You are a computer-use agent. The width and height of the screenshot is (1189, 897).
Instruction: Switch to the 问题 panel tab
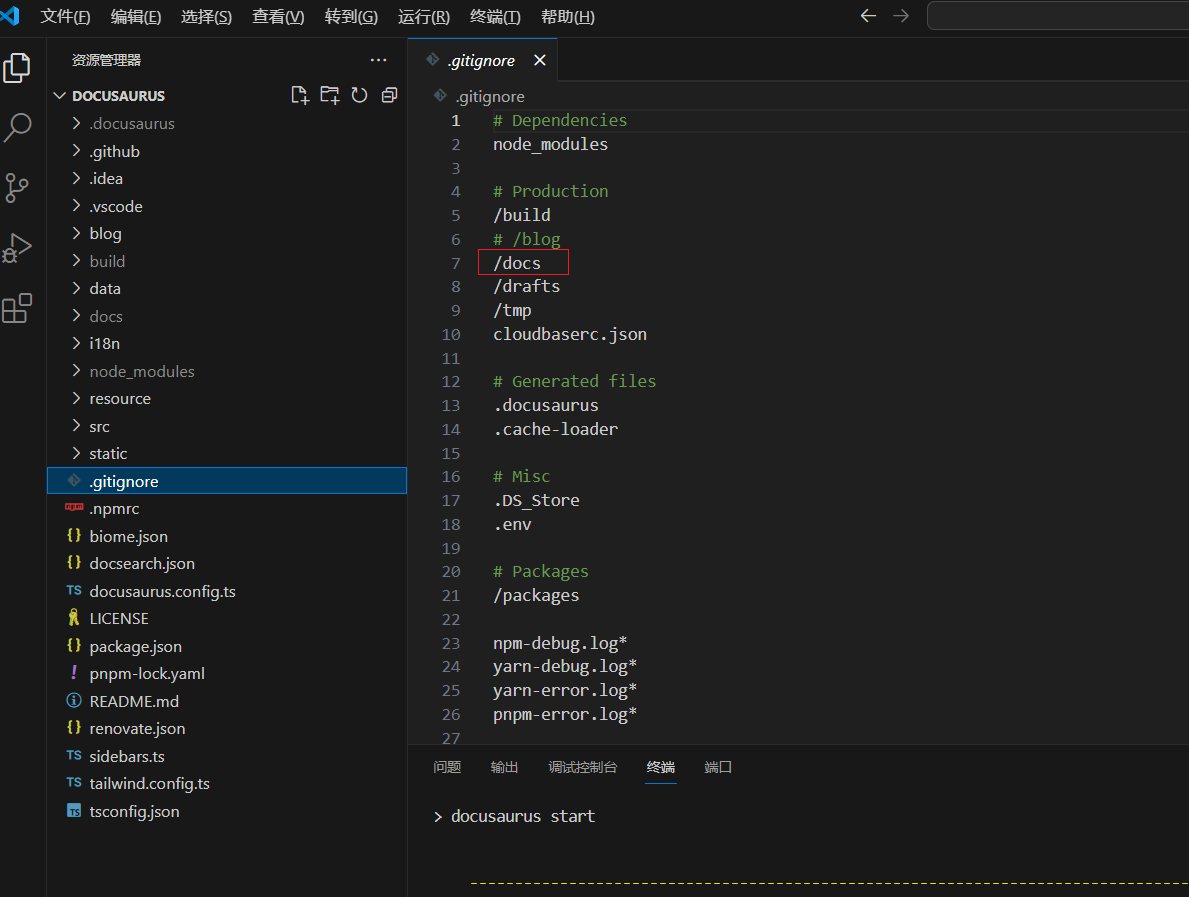[447, 767]
